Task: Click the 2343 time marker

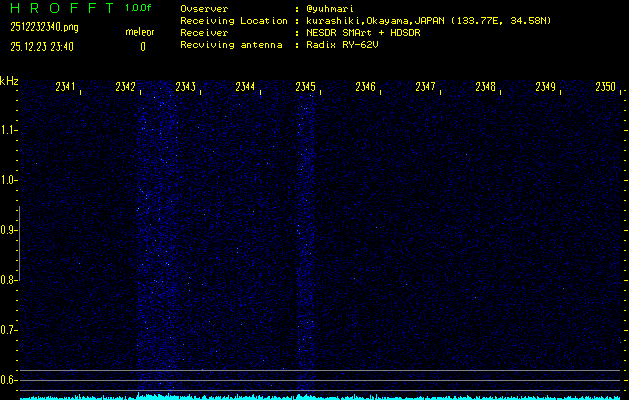Action: coord(186,87)
